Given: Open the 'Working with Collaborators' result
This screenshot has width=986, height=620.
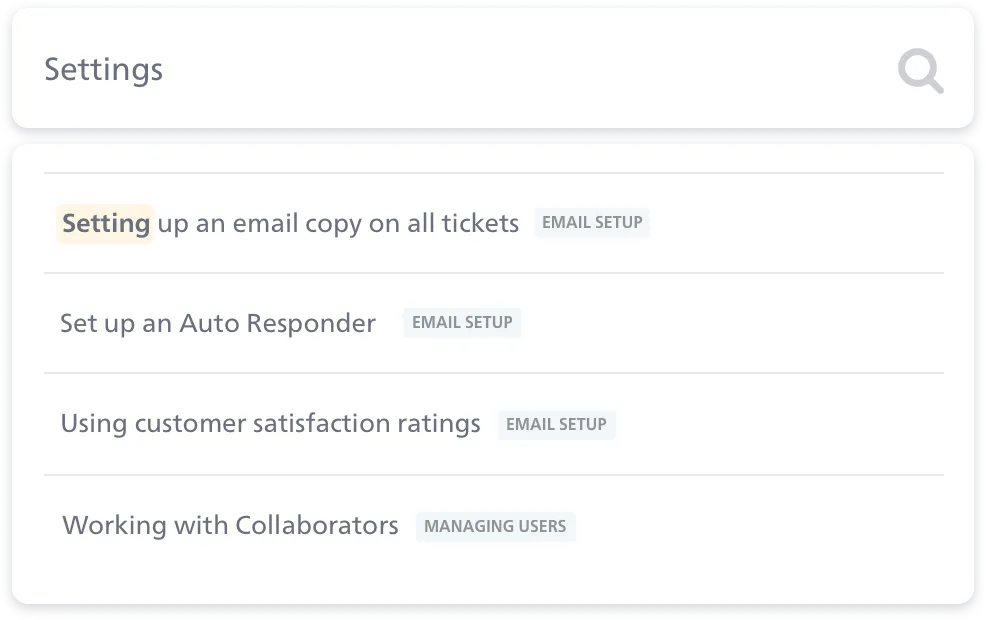Looking at the screenshot, I should click(230, 525).
